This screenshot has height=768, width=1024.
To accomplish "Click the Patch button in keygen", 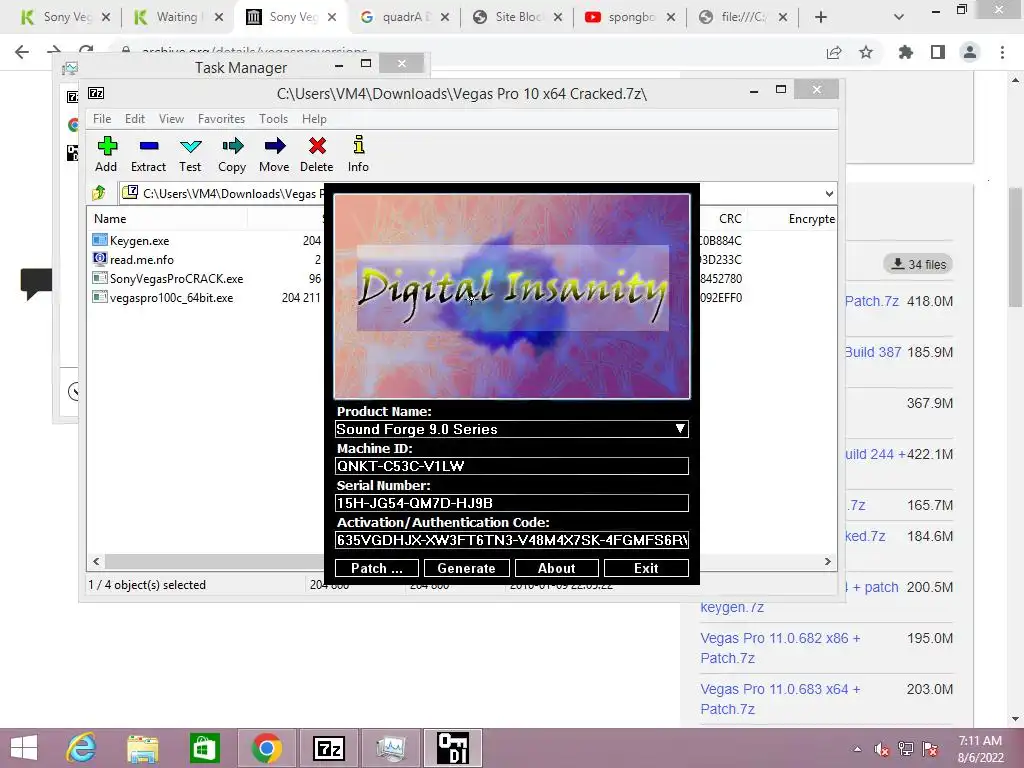I will click(x=377, y=568).
